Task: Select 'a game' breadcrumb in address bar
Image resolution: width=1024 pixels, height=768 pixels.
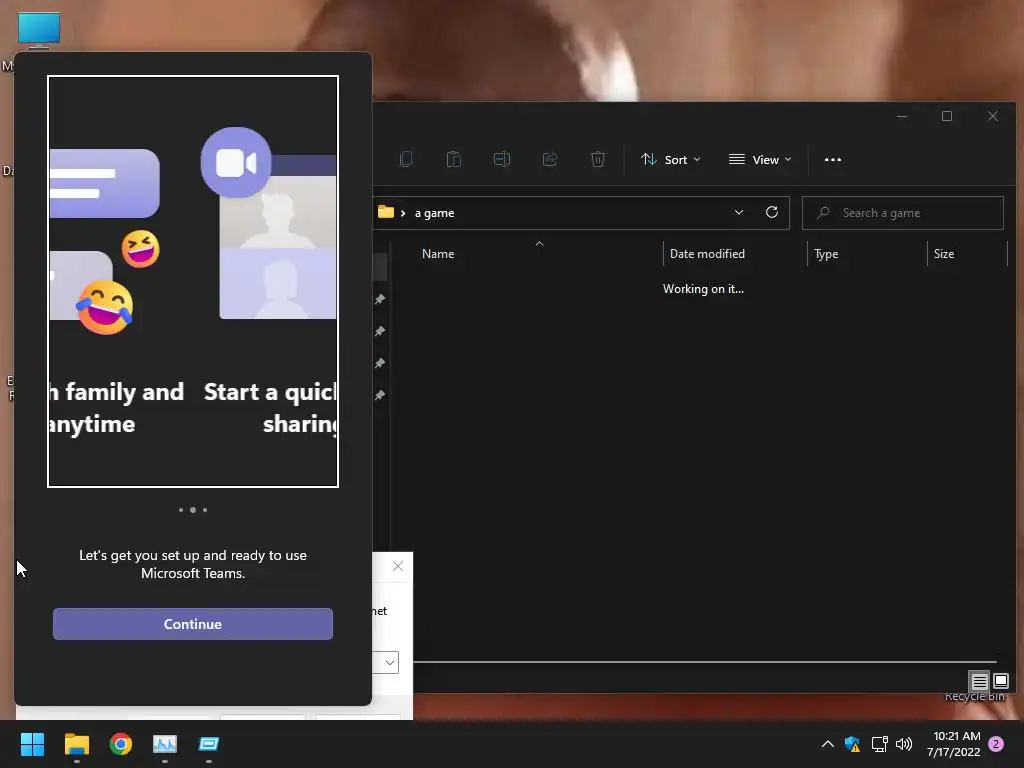Action: 434,213
